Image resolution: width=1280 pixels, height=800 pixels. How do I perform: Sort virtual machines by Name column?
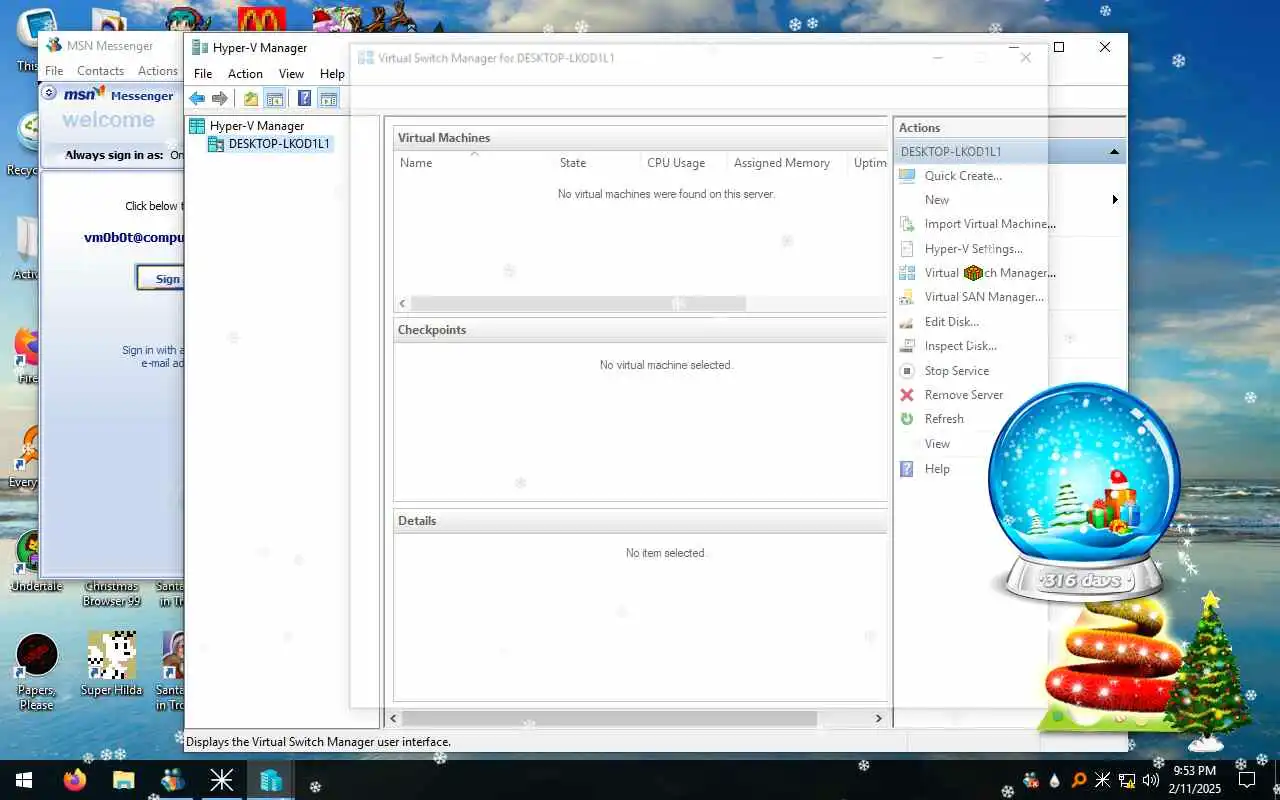pos(473,163)
